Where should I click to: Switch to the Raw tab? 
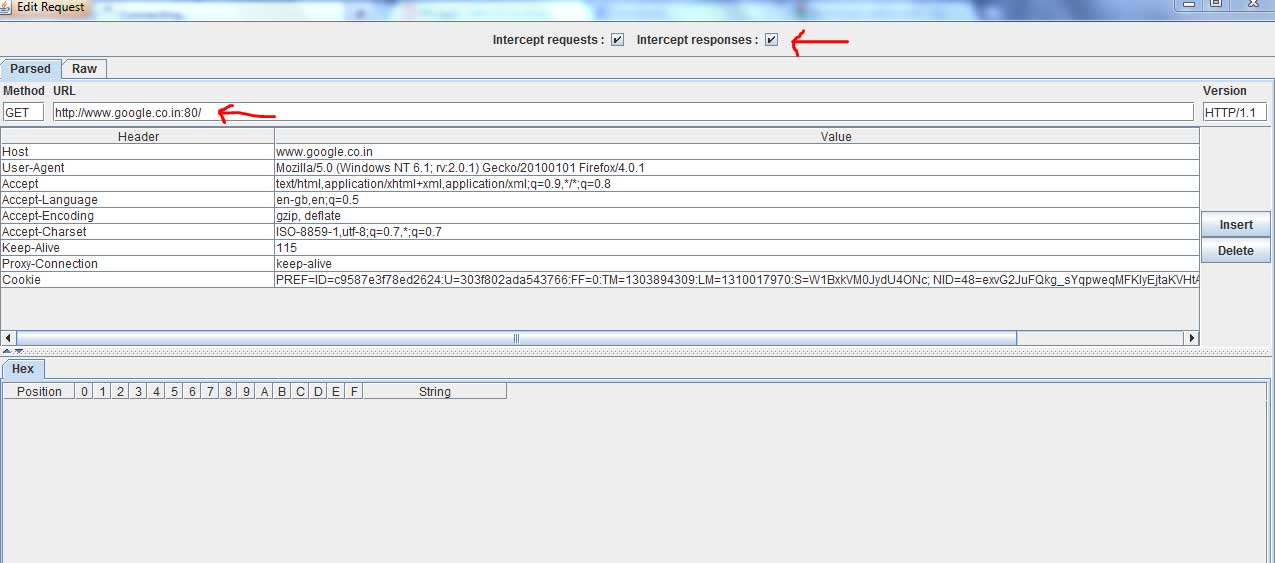pos(84,69)
